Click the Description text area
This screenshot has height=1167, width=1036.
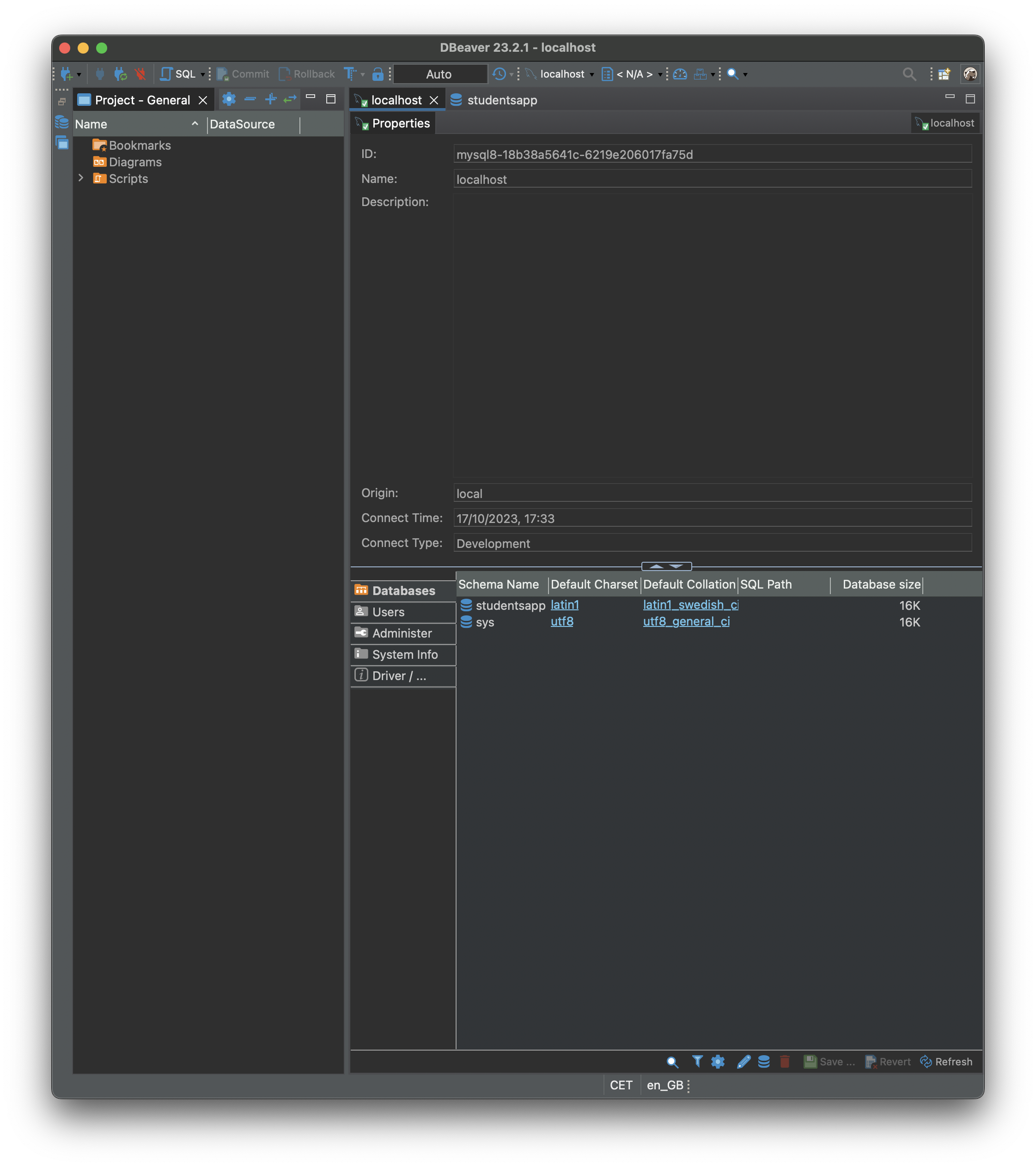click(x=712, y=335)
